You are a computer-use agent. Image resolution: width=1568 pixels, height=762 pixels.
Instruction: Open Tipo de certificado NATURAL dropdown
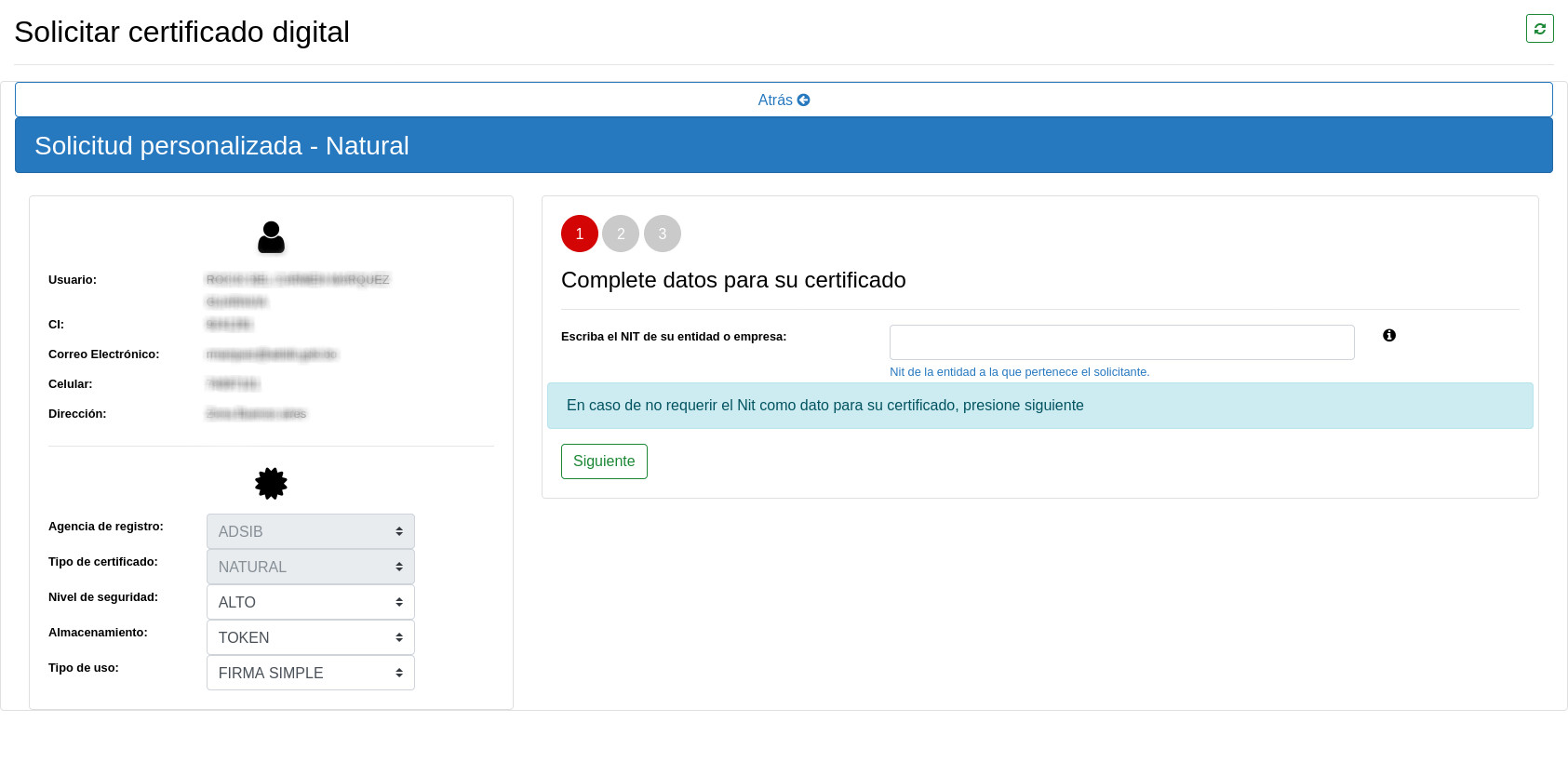[x=310, y=567]
